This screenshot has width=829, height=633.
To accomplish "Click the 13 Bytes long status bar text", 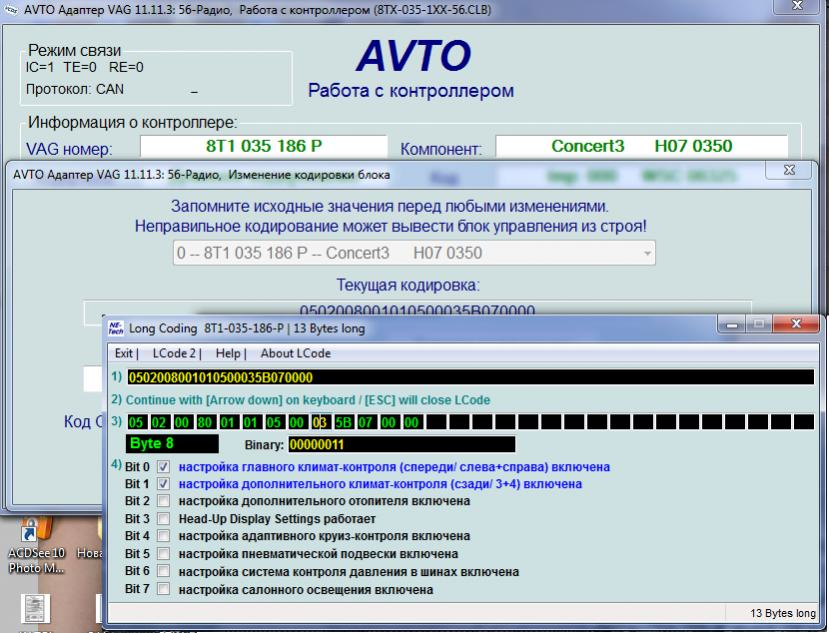I will pos(782,613).
